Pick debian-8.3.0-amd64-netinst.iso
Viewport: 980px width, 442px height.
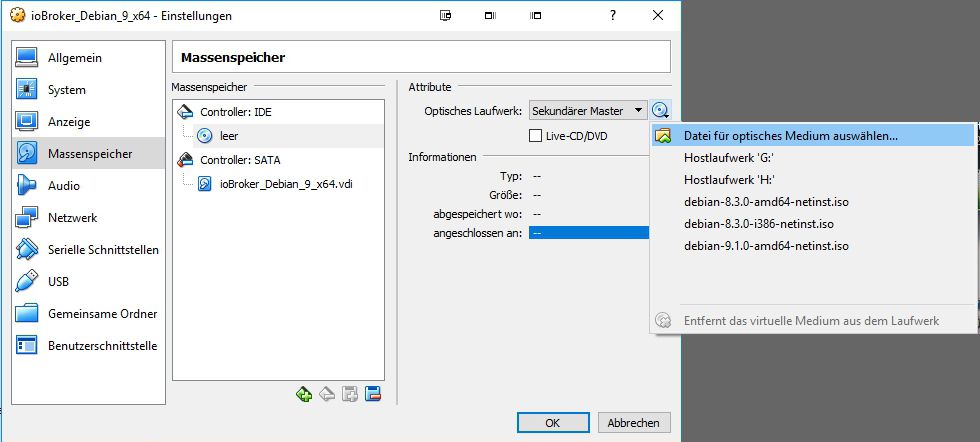click(813, 202)
